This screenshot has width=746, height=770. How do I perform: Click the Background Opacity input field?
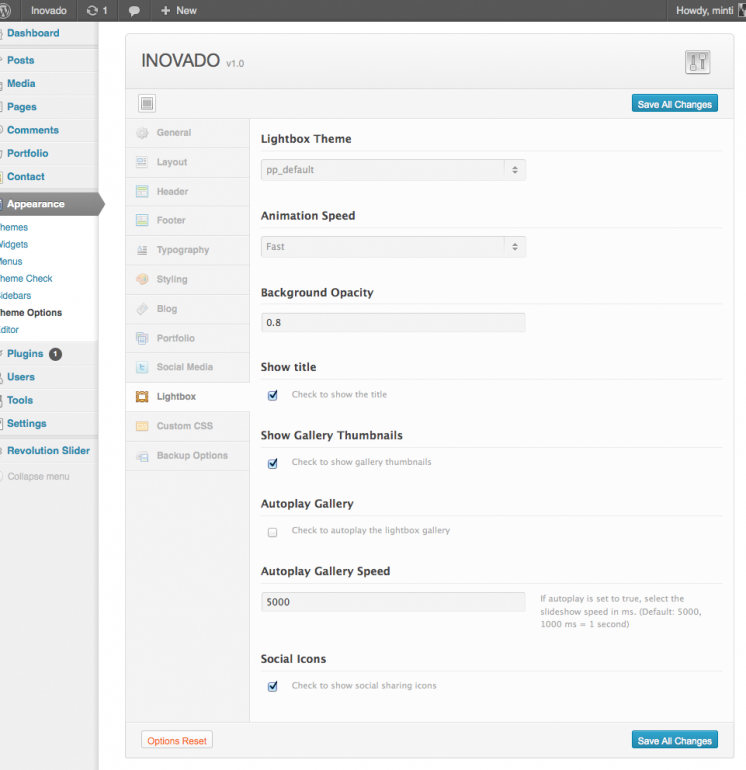tap(393, 323)
